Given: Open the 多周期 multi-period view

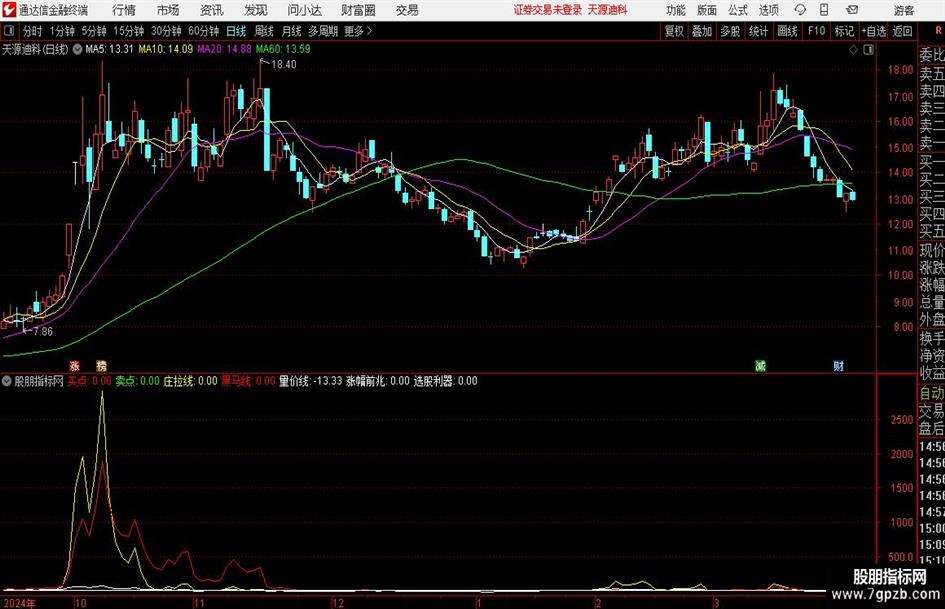Looking at the screenshot, I should click(323, 31).
